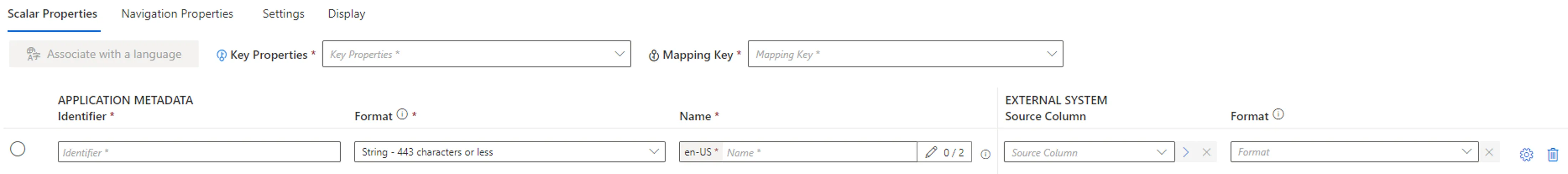Click the info icon next to application Format header
Viewport: 1568px width, 174px height.
click(402, 114)
